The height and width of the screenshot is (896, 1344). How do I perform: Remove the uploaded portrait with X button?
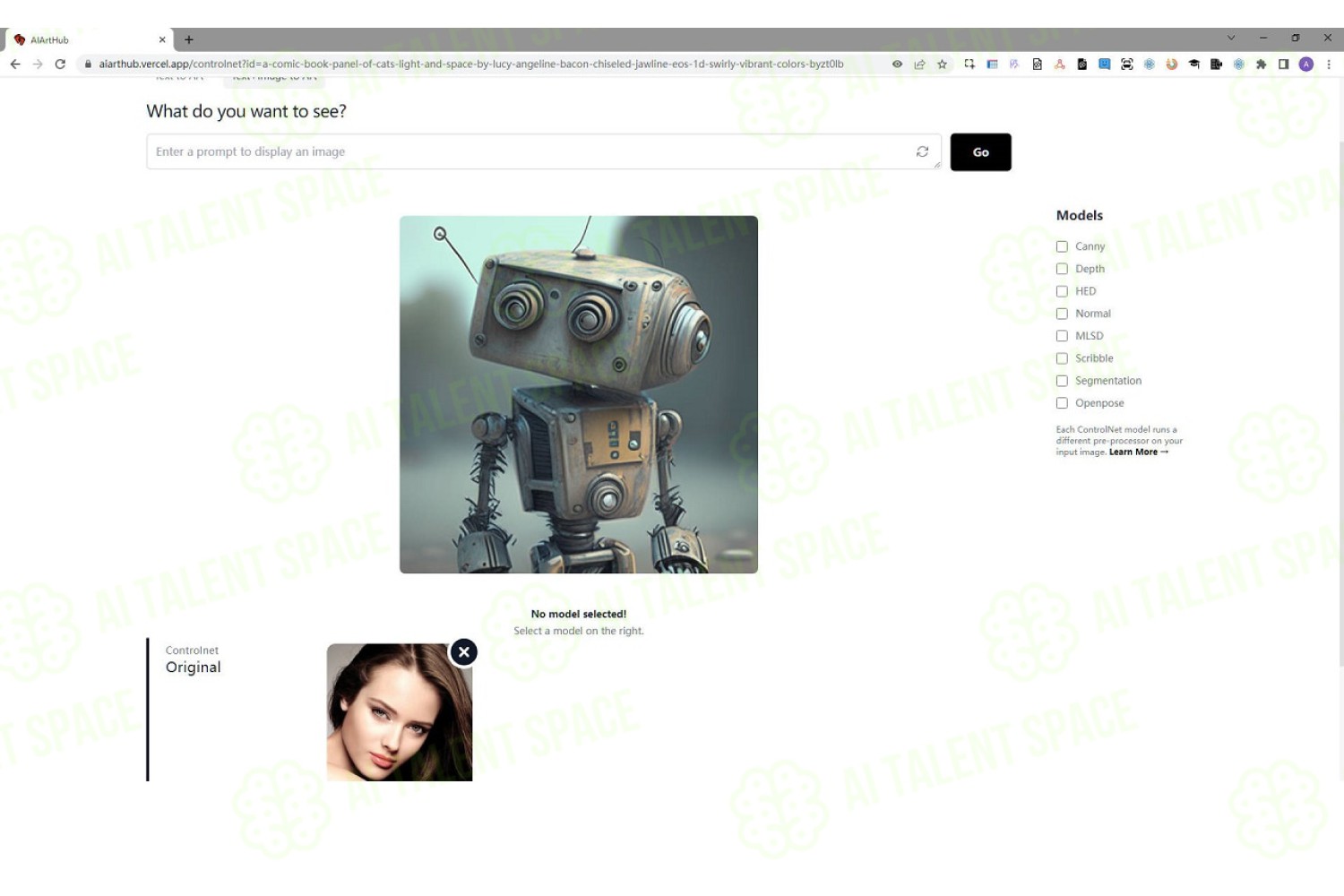coord(463,652)
